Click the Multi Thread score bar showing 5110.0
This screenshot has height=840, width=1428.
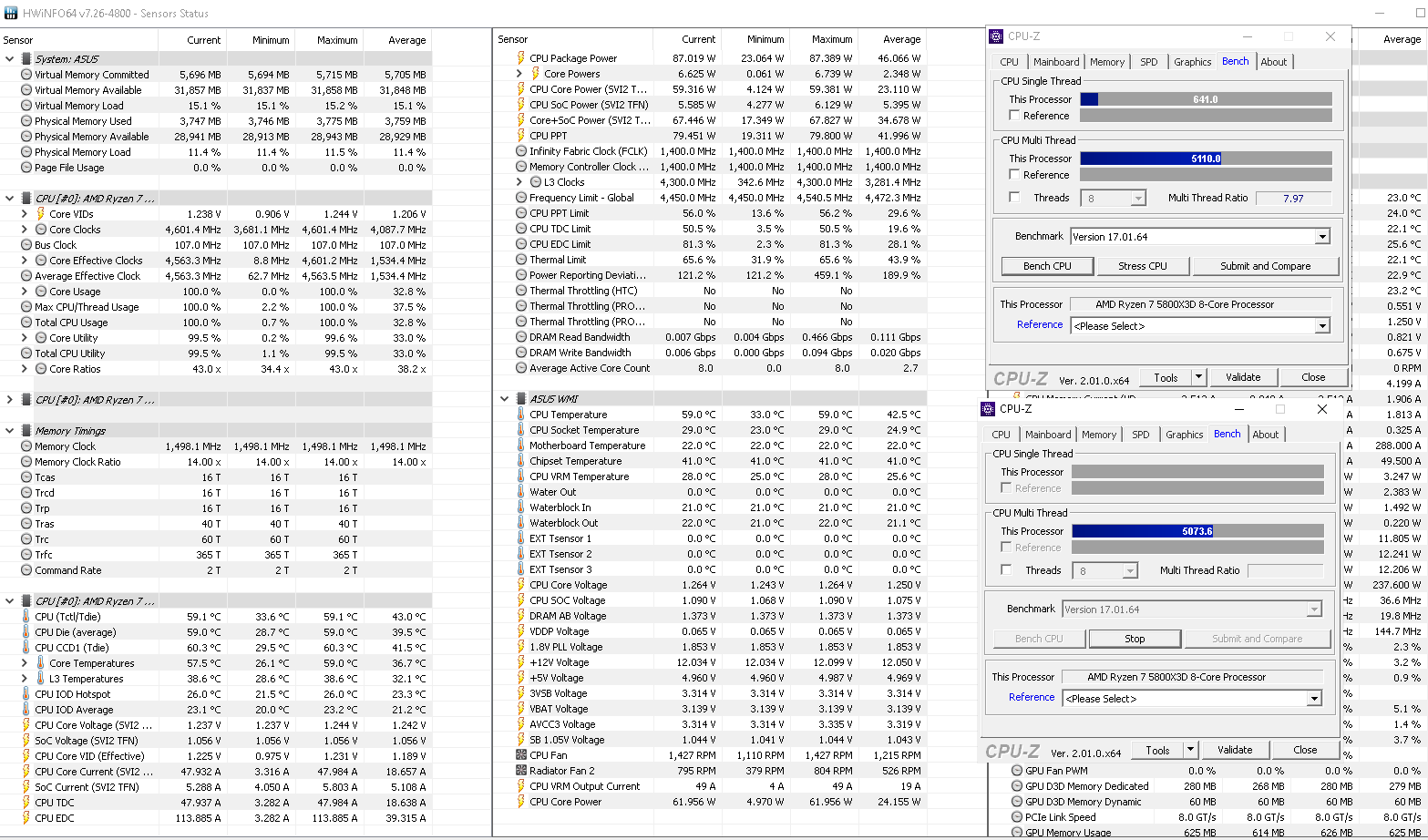[1206, 159]
